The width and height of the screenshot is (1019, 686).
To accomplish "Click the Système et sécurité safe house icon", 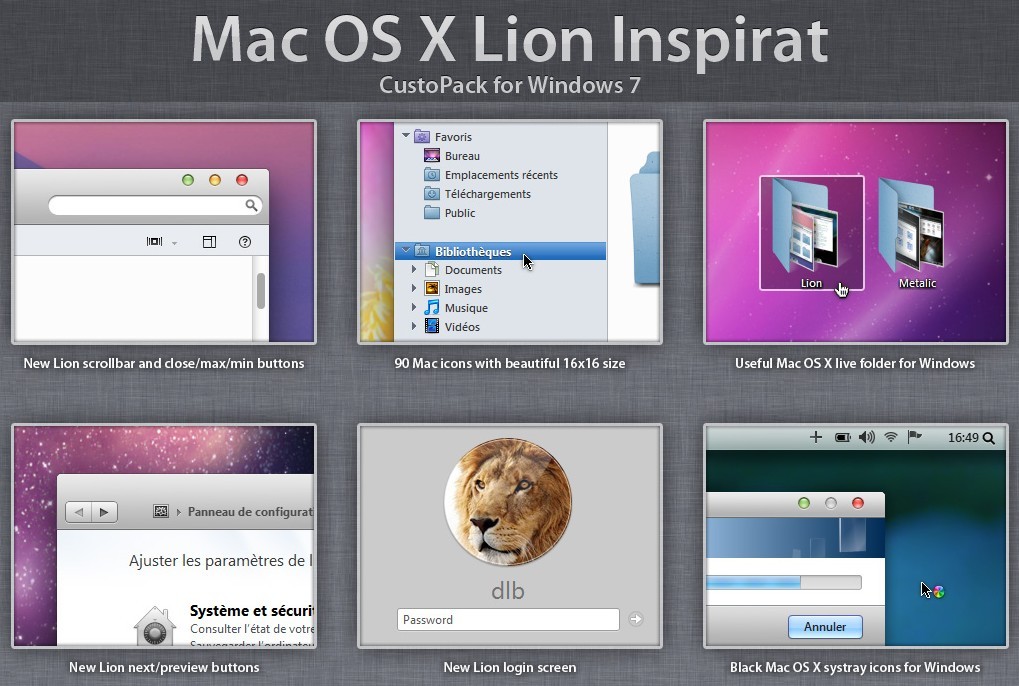I will tap(155, 626).
